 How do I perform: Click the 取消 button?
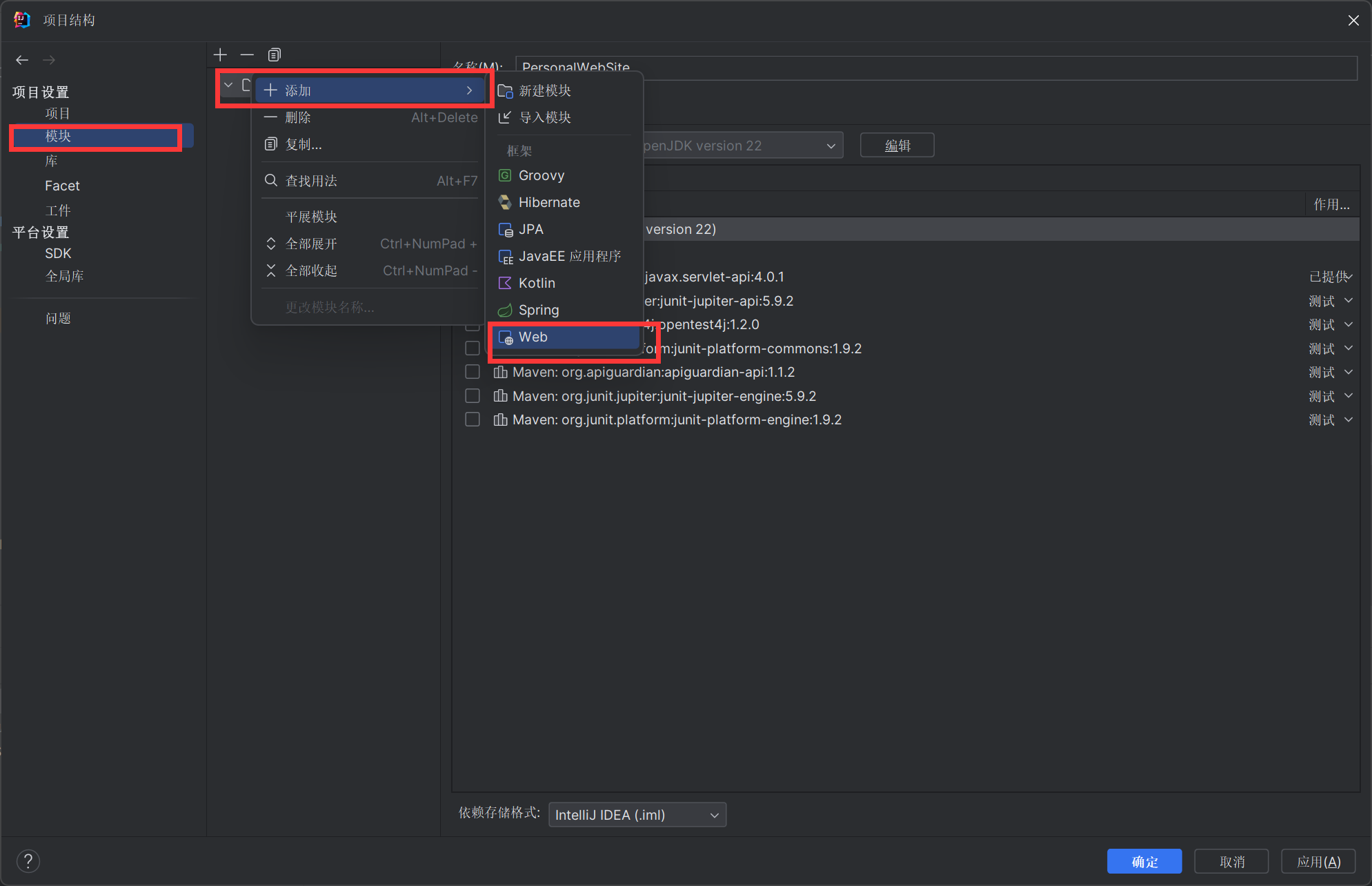(x=1231, y=861)
